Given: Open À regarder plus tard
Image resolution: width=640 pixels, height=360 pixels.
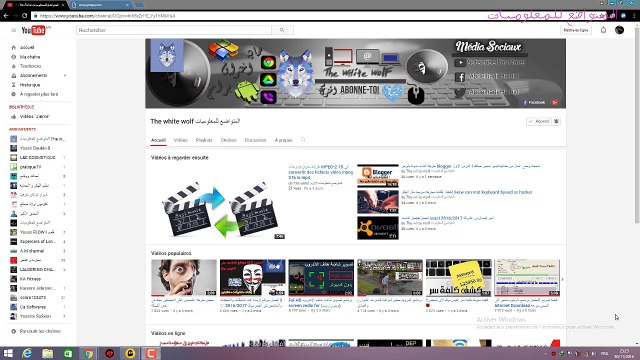Looking at the screenshot, I should tap(39, 94).
